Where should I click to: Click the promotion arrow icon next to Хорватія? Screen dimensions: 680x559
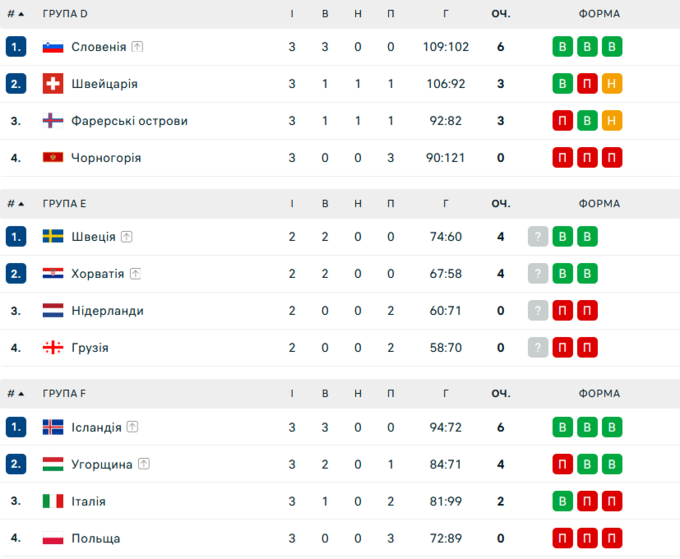point(135,274)
